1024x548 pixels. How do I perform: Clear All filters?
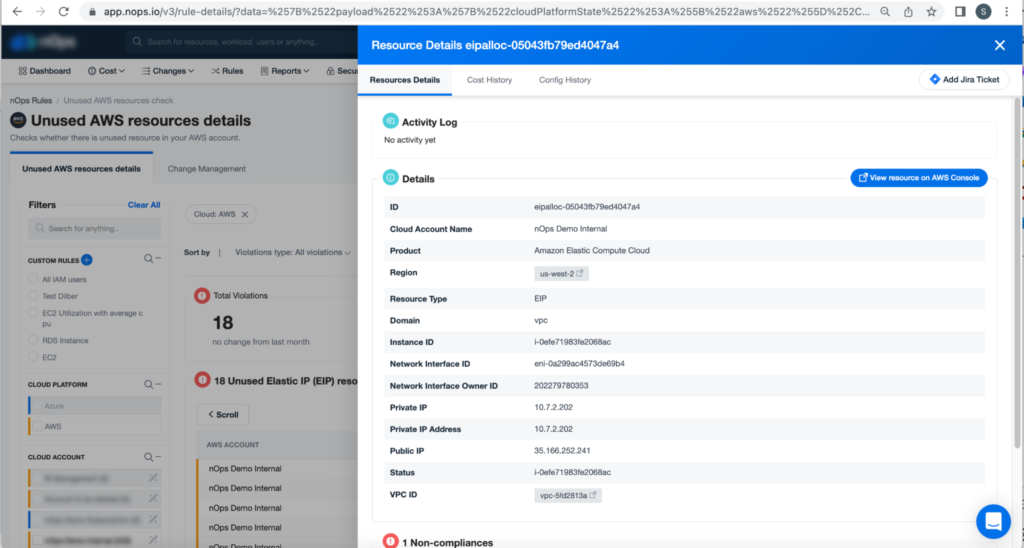click(x=144, y=204)
